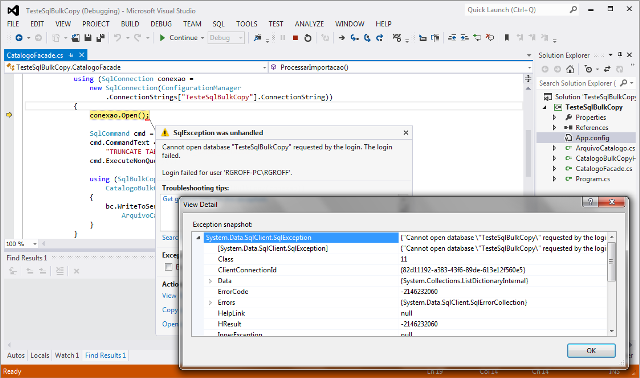Select ArquivoCatalogo.cs in Solution Explorer

(x=605, y=148)
